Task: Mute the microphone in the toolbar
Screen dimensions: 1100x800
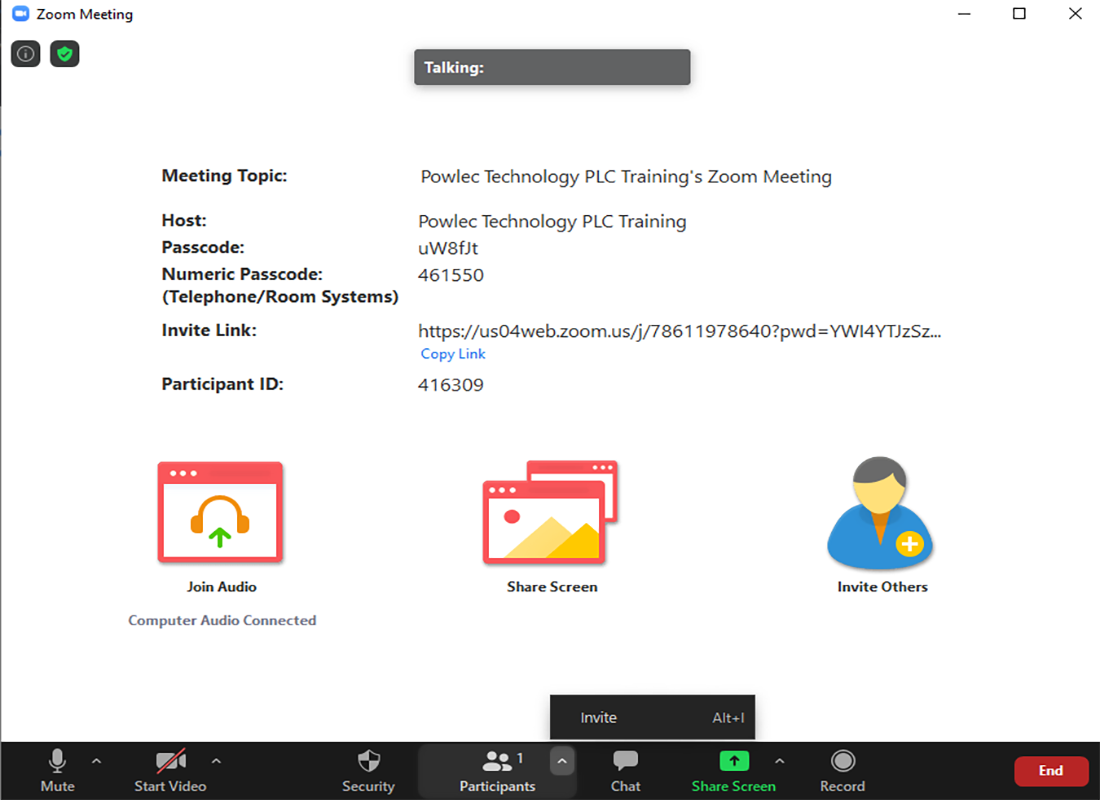Action: [x=58, y=771]
